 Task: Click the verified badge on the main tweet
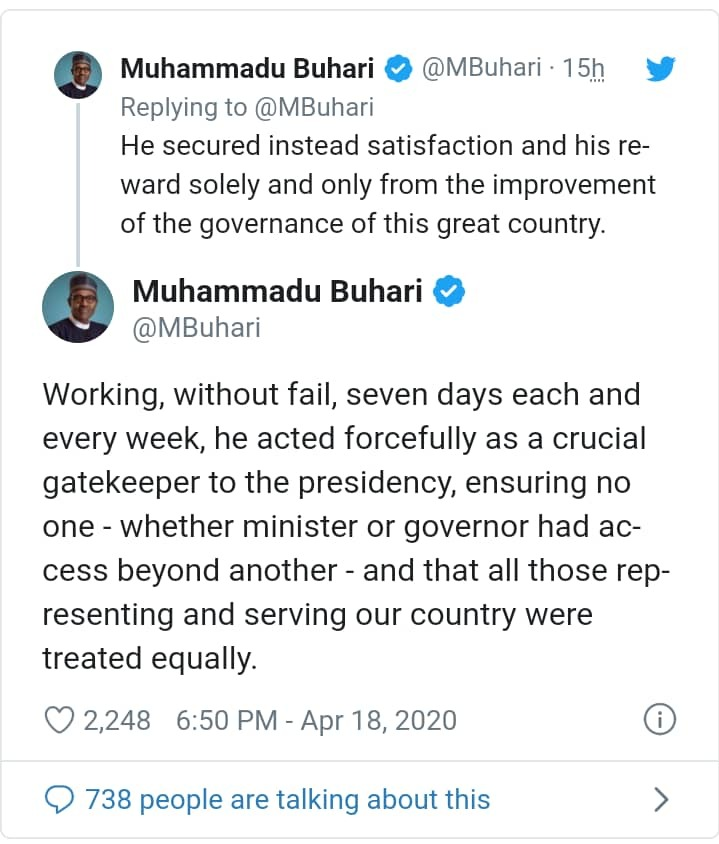click(450, 291)
